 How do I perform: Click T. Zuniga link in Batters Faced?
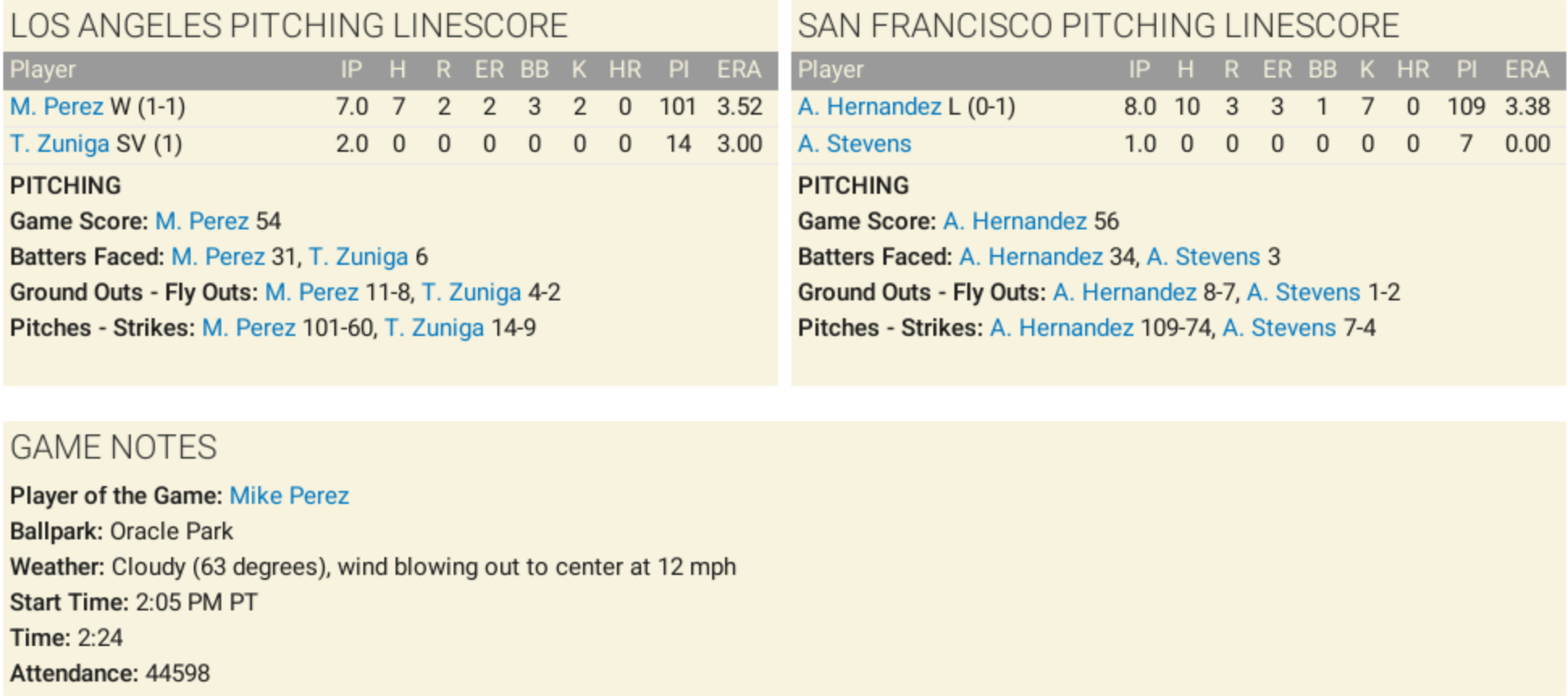click(x=358, y=257)
